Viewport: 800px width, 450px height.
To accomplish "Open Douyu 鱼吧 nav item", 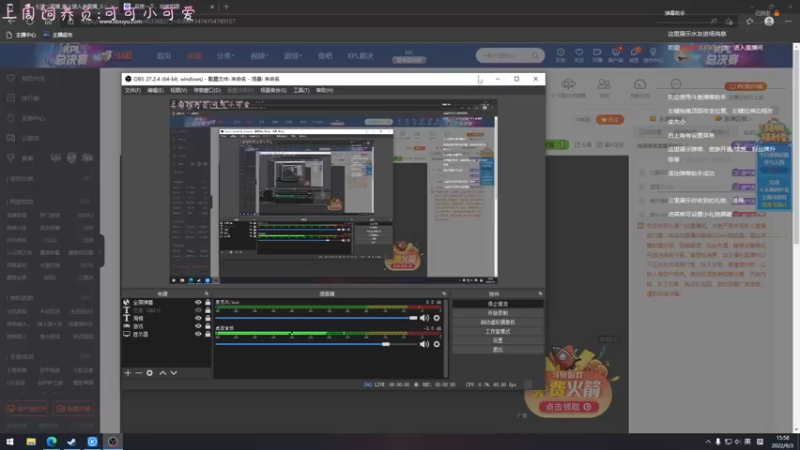I will click(x=325, y=56).
